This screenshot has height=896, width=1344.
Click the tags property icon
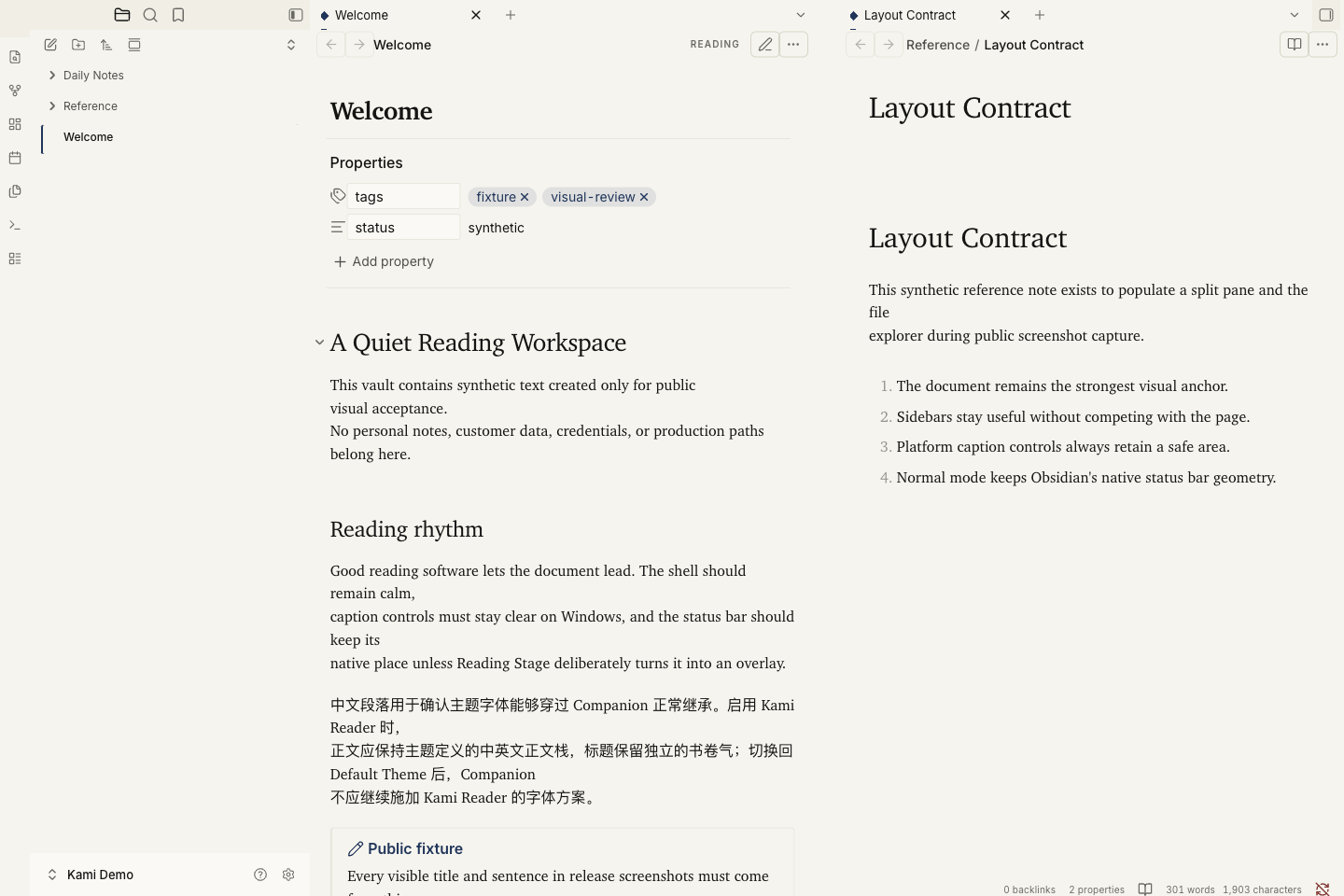(338, 196)
